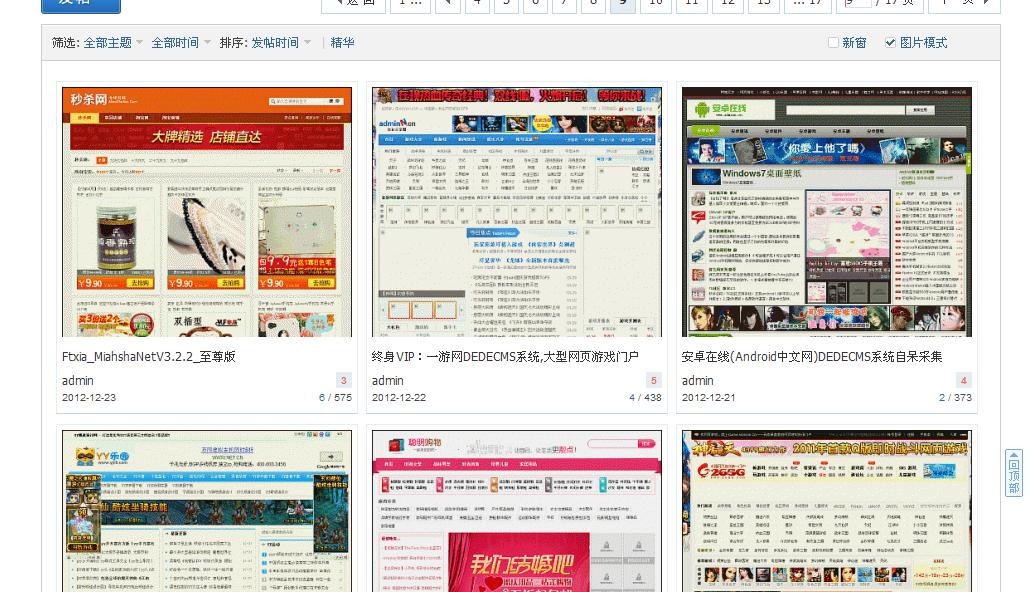
Task: Open the 发帖时间 sort order dropdown
Action: pos(281,43)
